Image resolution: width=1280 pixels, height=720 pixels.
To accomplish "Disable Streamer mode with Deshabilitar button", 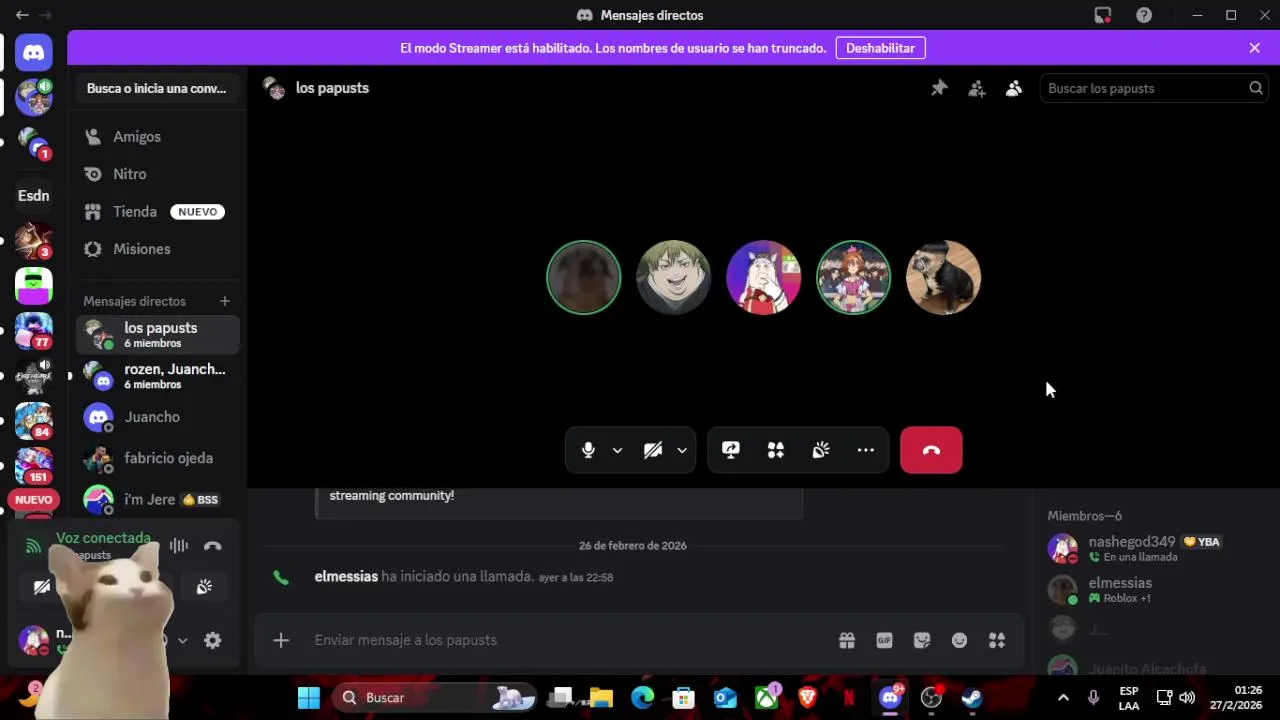I will (x=881, y=48).
